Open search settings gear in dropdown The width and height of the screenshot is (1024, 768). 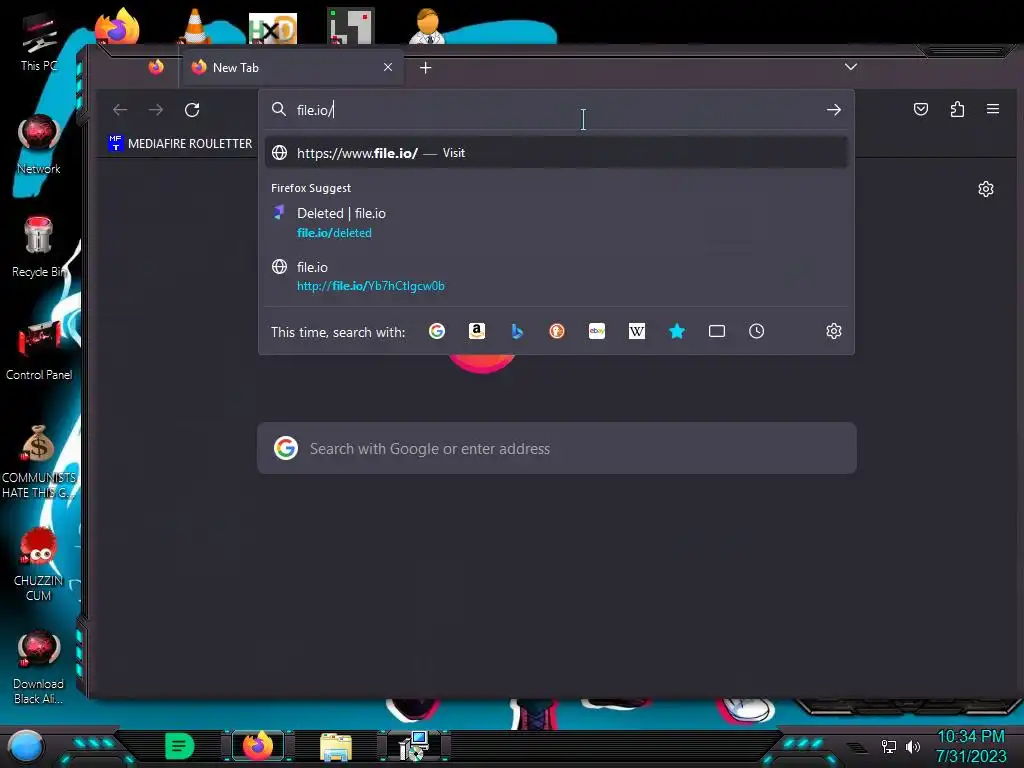point(833,331)
